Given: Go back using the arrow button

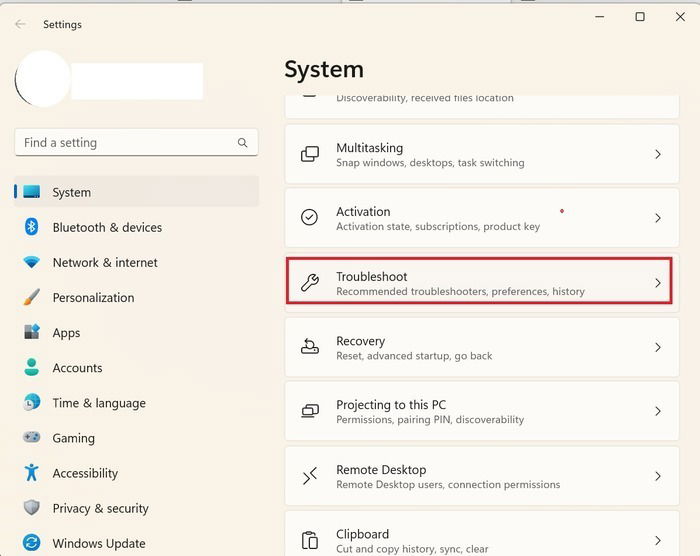Looking at the screenshot, I should (x=20, y=24).
